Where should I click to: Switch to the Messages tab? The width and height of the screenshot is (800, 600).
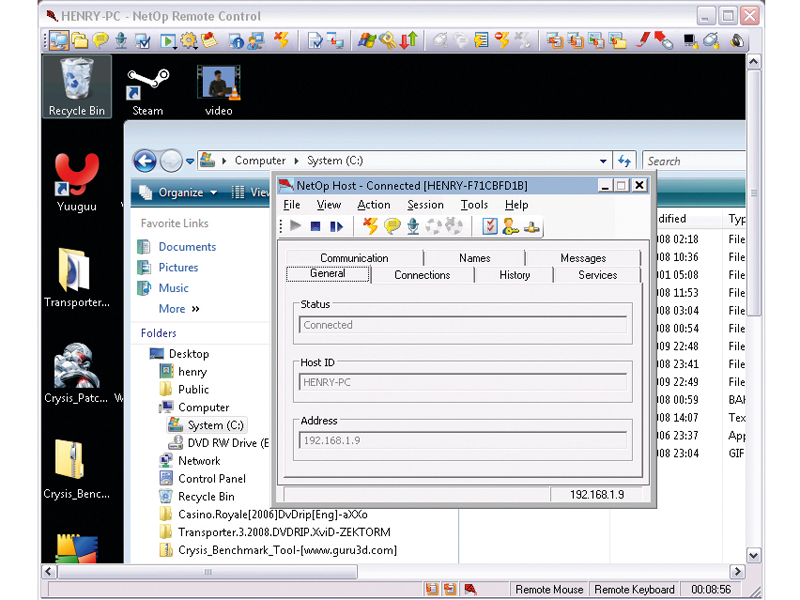tap(583, 258)
